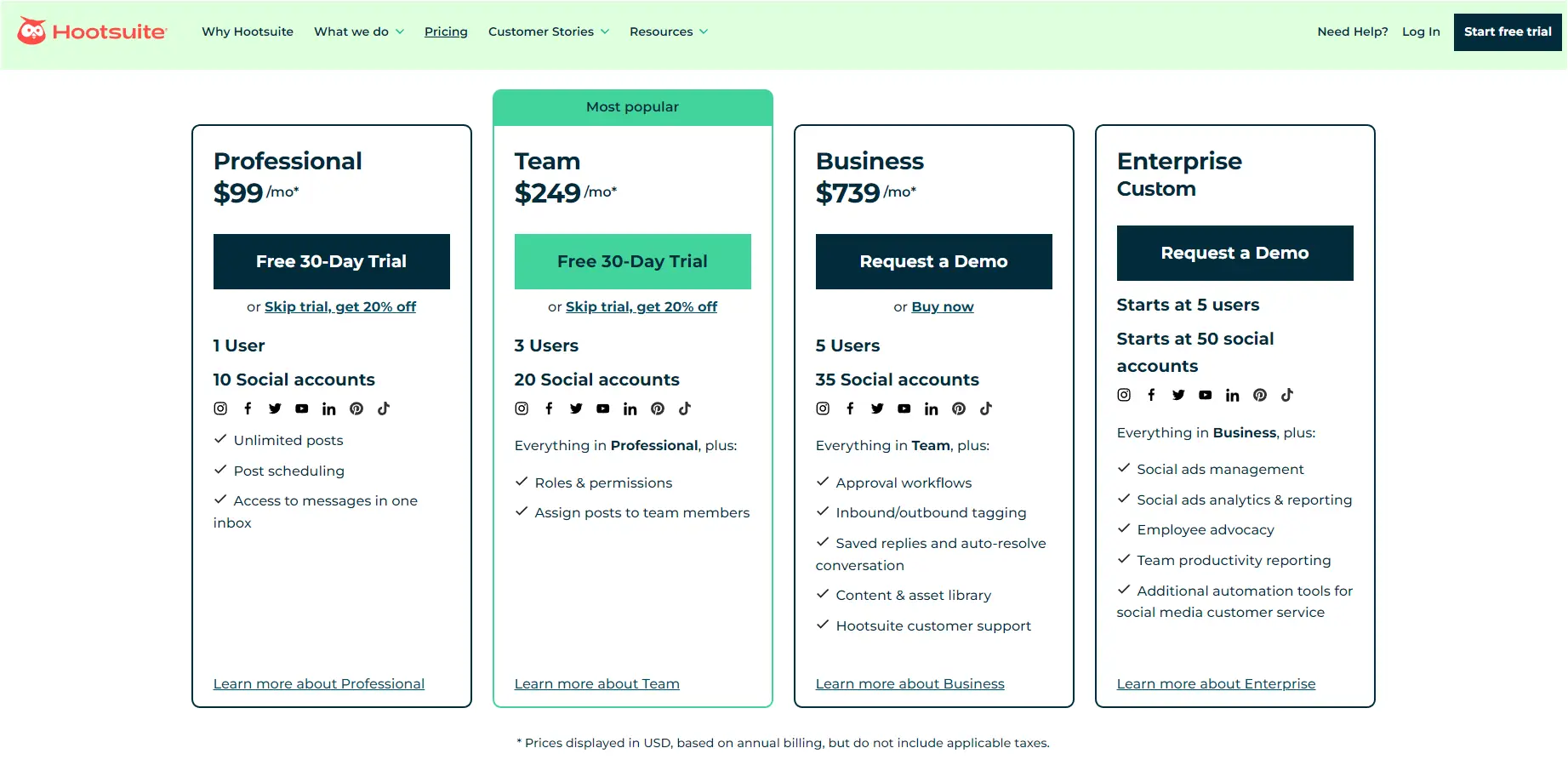
Task: Click Hootsuite customer support text
Action: [933, 625]
